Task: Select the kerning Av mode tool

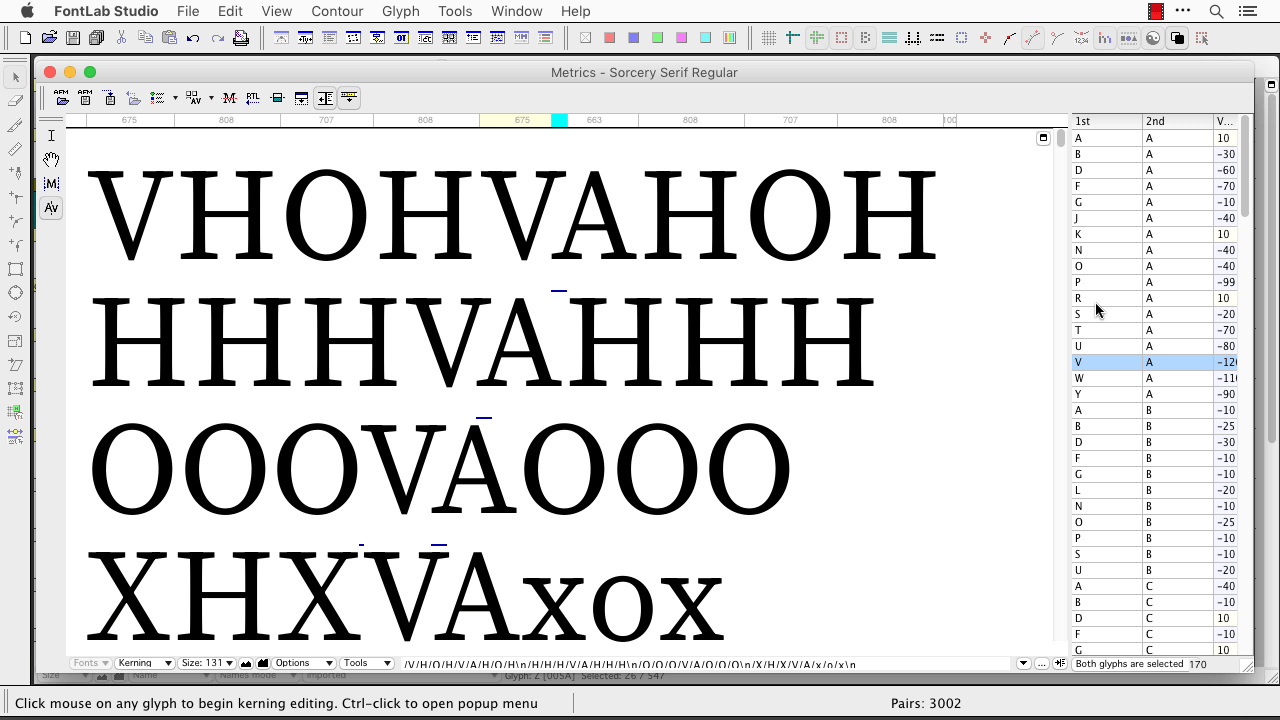Action: [x=51, y=207]
